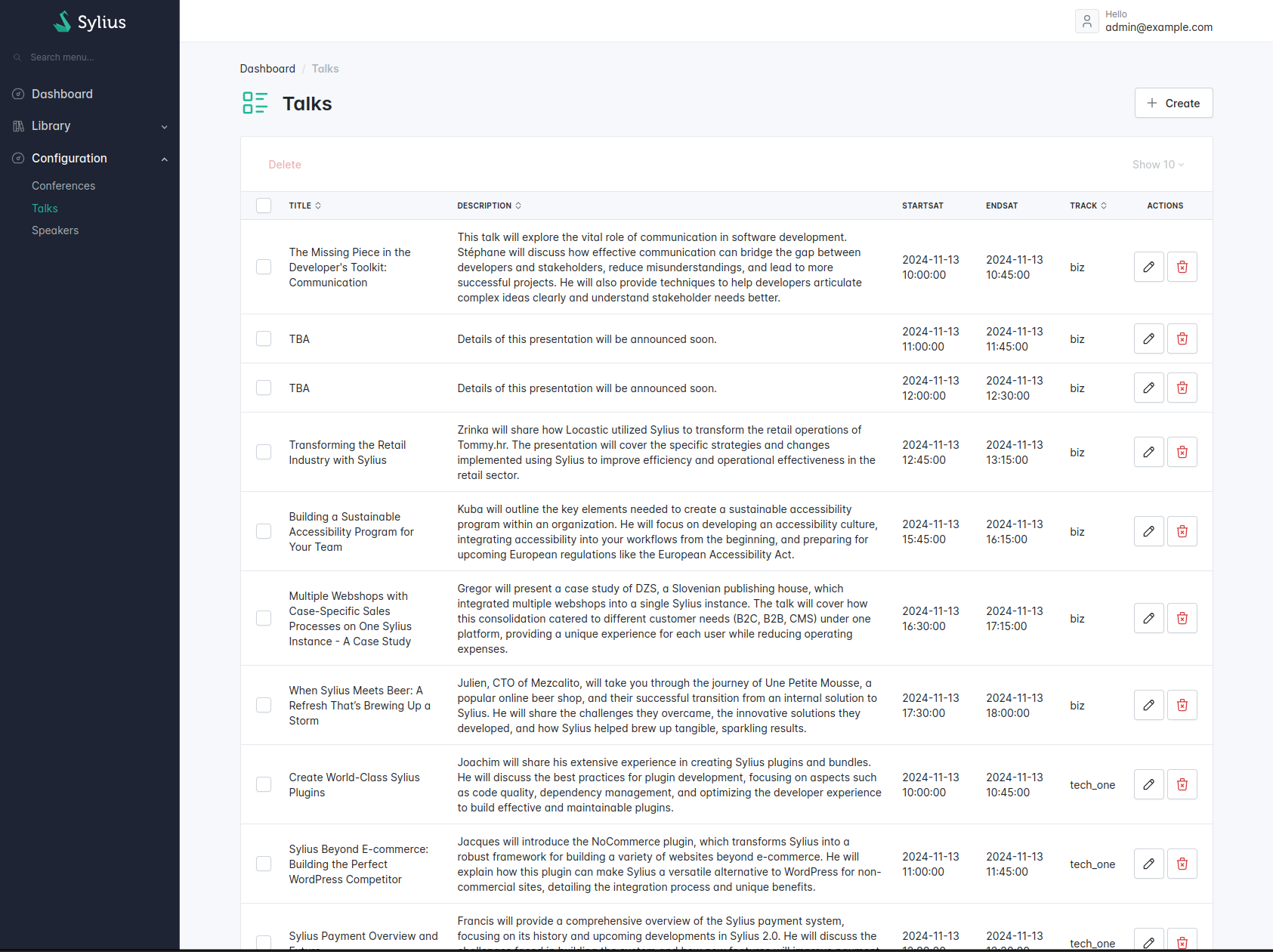This screenshot has height=952, width=1273.
Task: Check the Missing Piece Communication talk row
Action: pos(264,267)
